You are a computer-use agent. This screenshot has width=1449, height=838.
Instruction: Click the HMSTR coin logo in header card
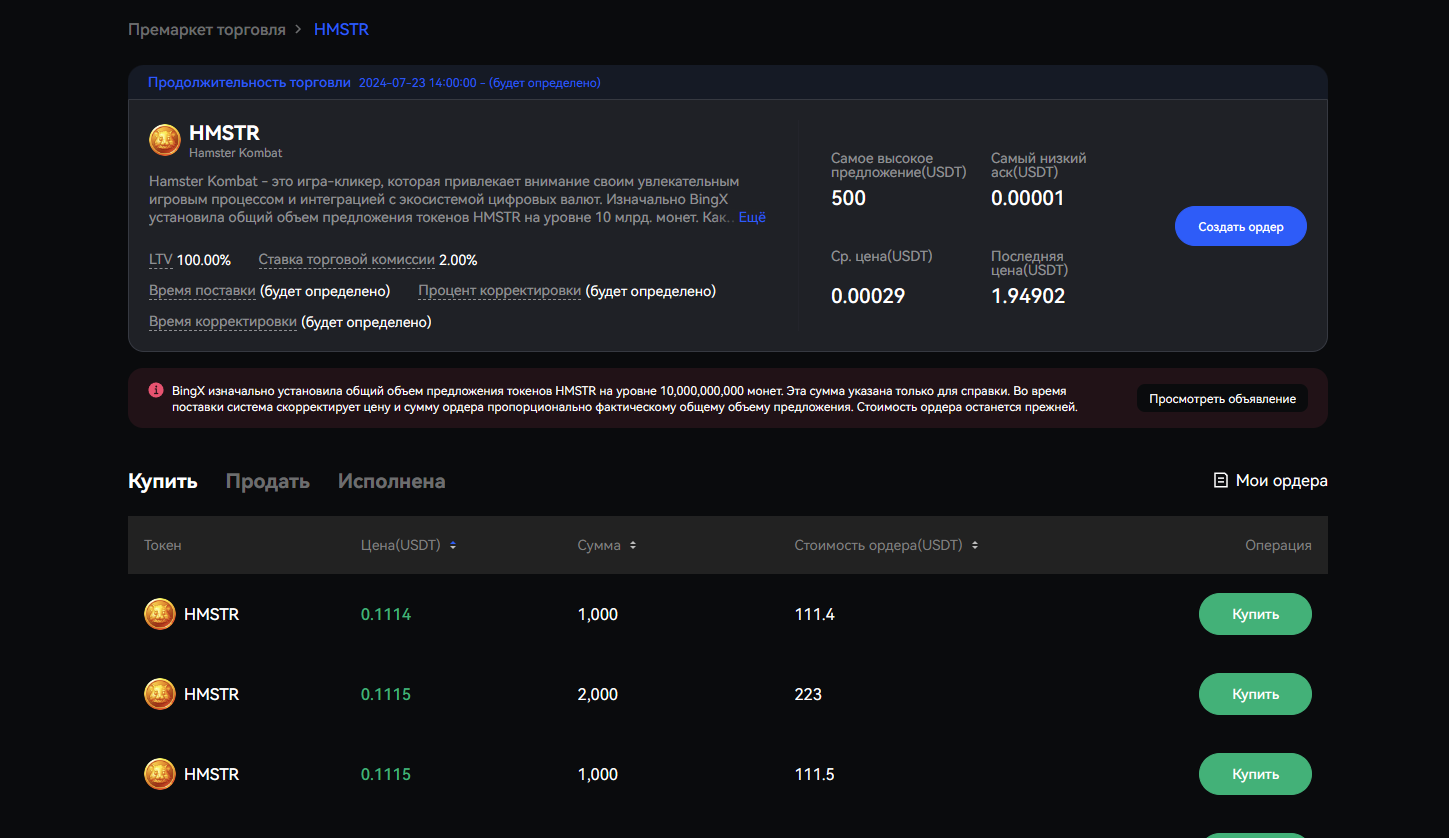tap(165, 140)
